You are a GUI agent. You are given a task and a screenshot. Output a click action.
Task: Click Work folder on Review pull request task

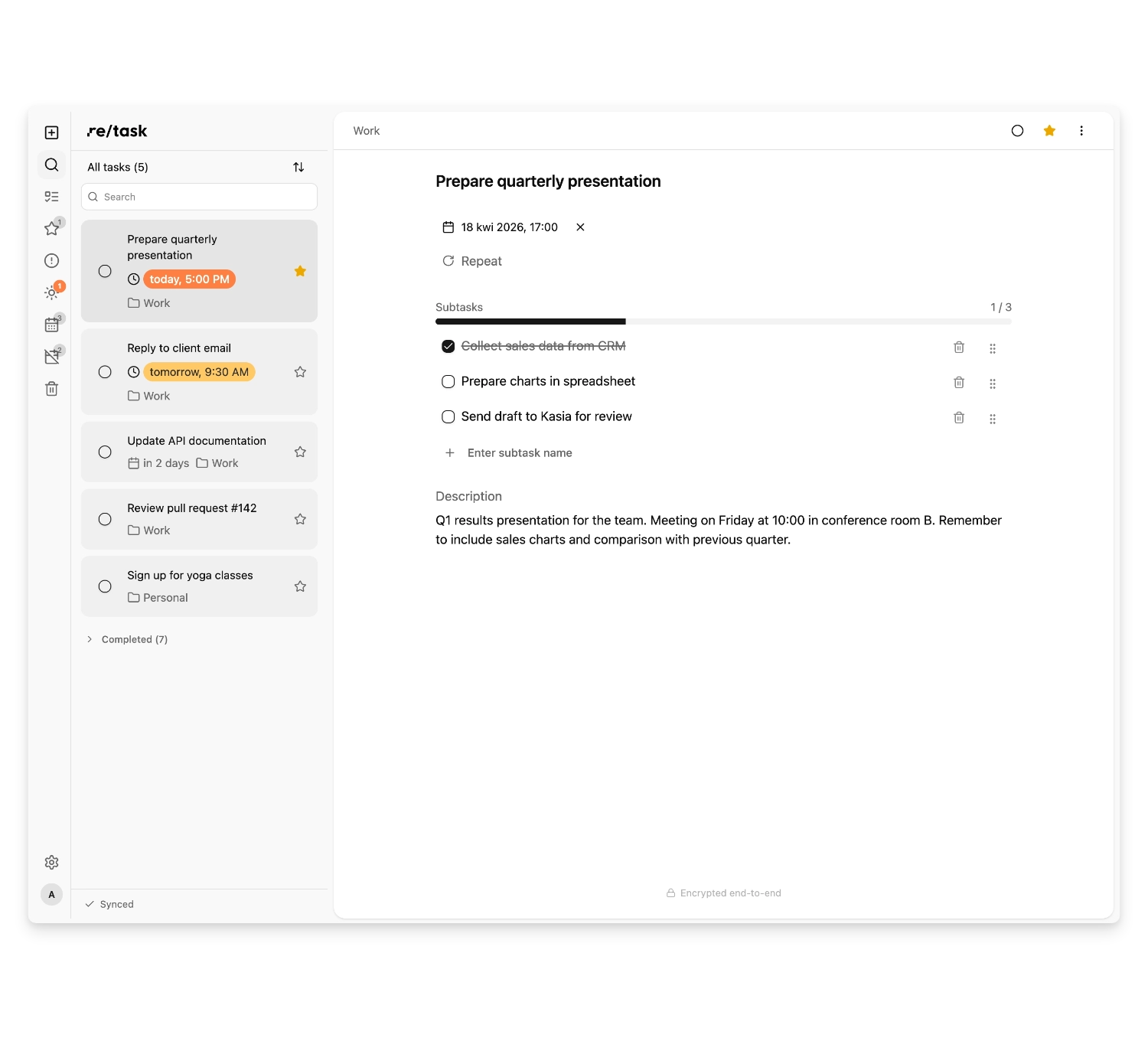pyautogui.click(x=148, y=530)
